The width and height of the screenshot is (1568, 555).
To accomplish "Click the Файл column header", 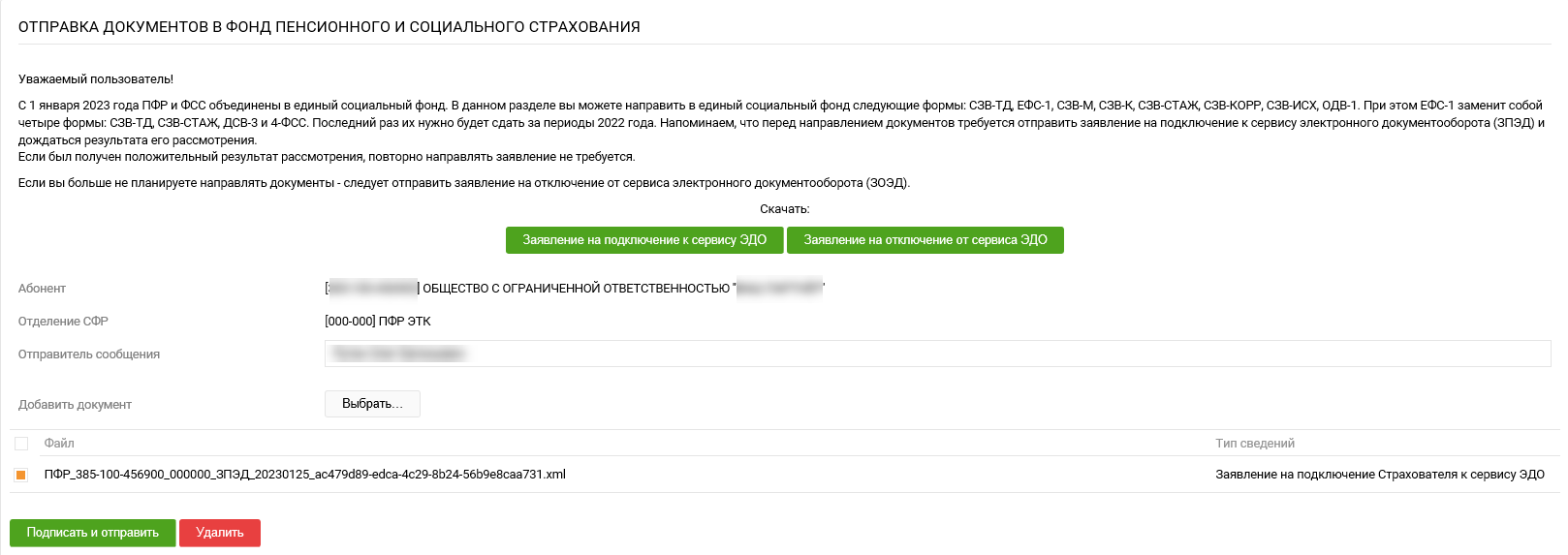I will tap(59, 444).
